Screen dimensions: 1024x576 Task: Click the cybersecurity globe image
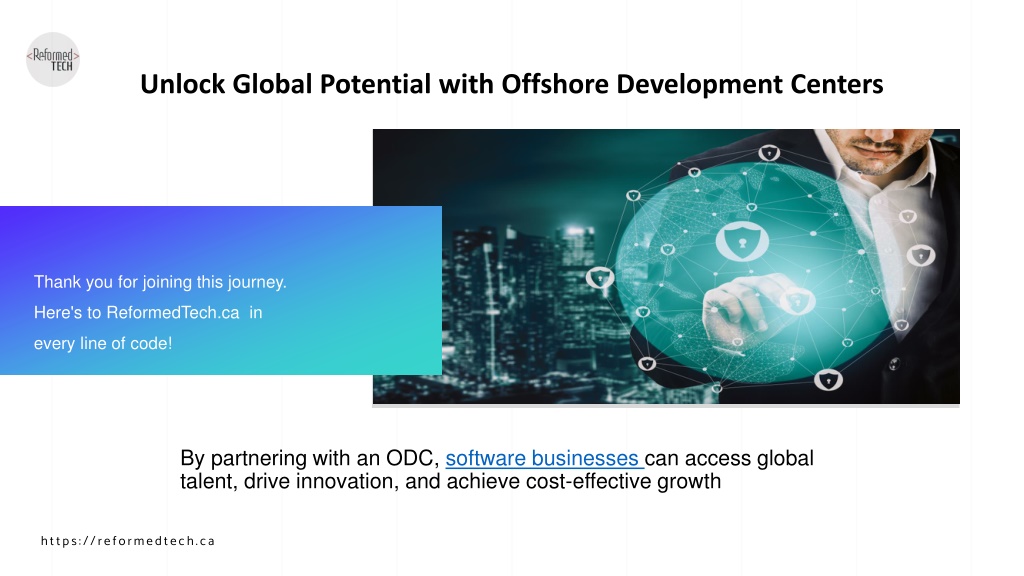click(x=666, y=266)
